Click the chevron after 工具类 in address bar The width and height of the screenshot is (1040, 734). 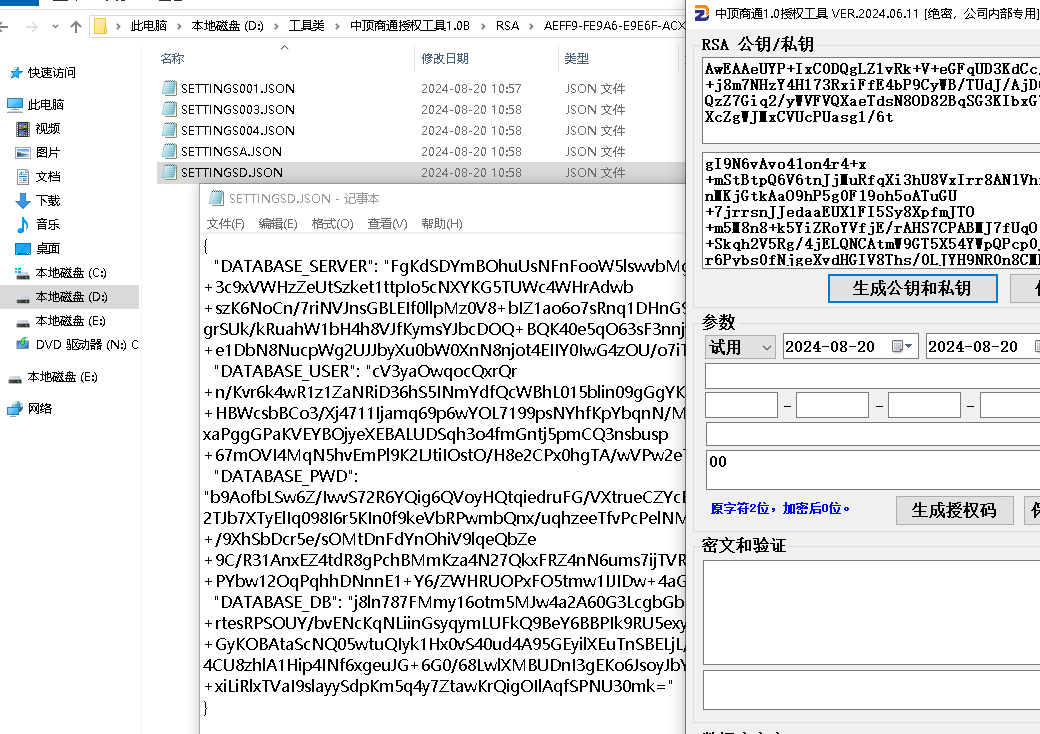click(335, 27)
